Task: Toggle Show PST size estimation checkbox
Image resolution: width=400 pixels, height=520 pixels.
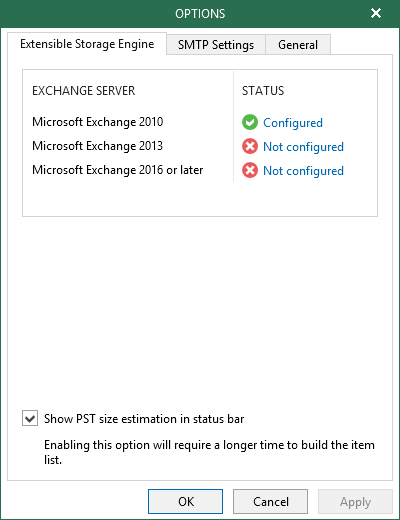Action: tap(30, 418)
